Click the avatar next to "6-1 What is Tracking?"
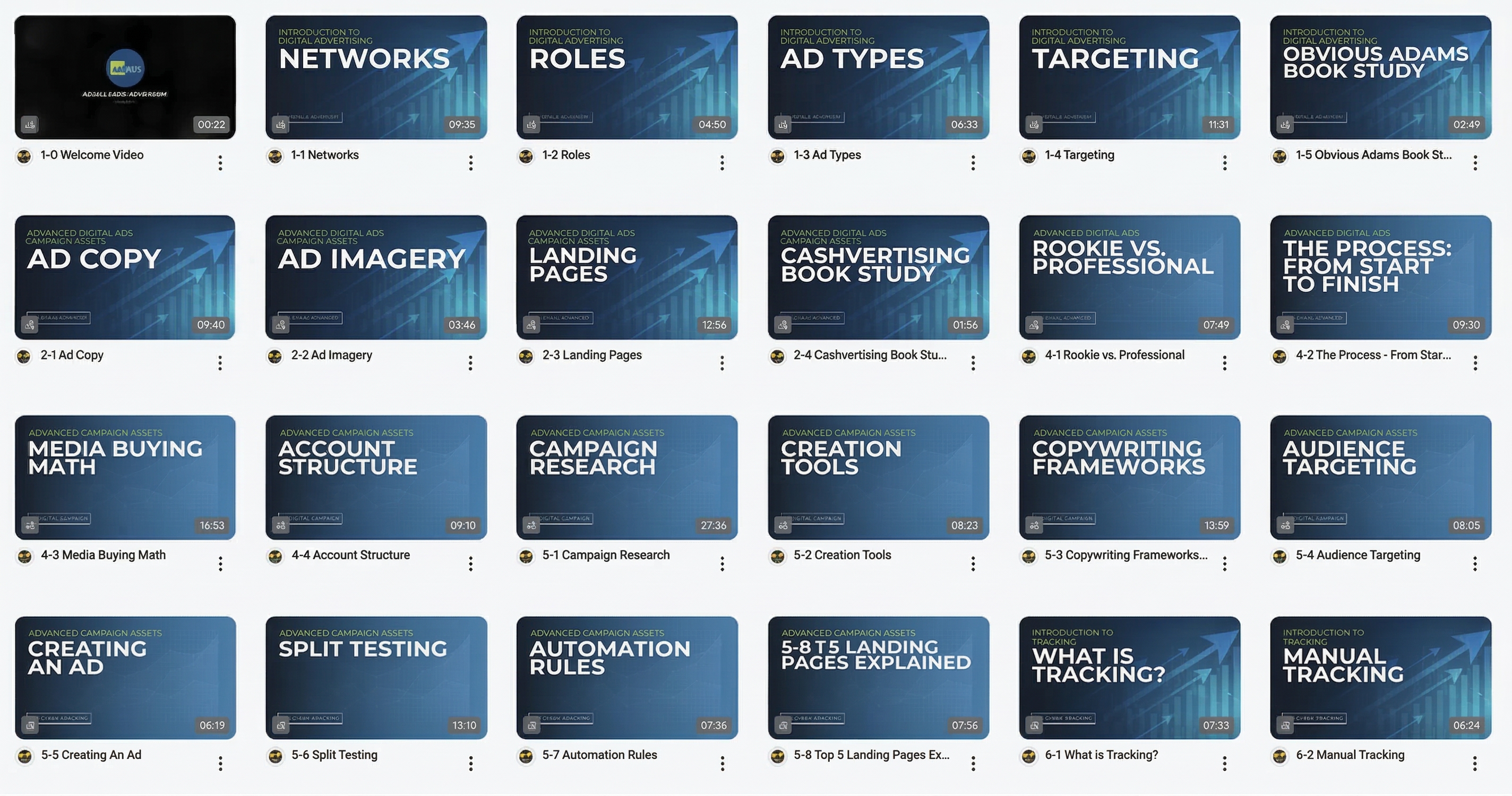 pyautogui.click(x=1028, y=757)
